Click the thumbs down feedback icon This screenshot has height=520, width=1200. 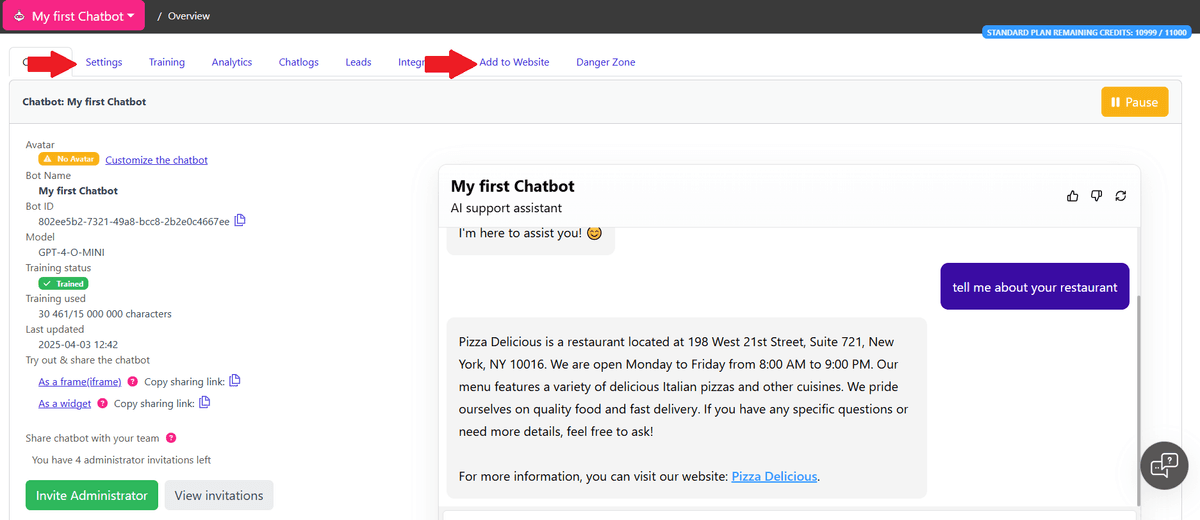(1097, 195)
